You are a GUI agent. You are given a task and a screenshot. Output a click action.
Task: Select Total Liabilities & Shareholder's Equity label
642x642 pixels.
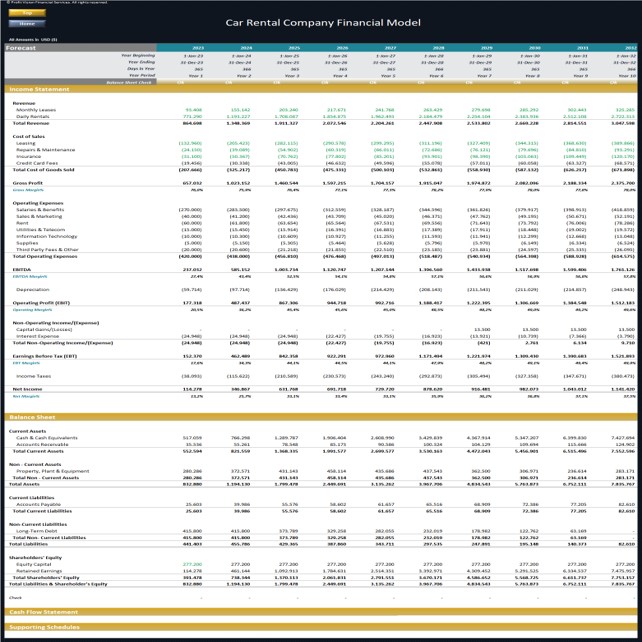58,584
